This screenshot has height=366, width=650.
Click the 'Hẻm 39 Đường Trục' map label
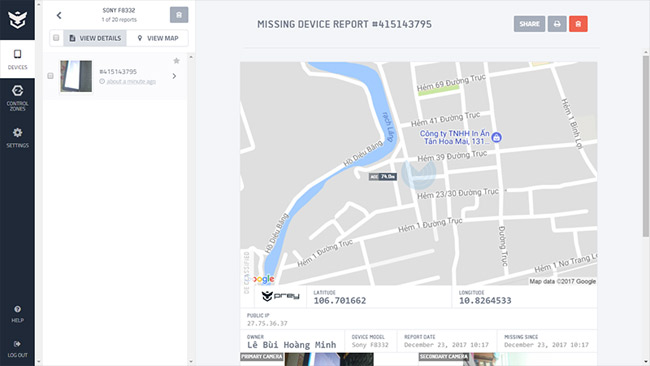click(452, 156)
